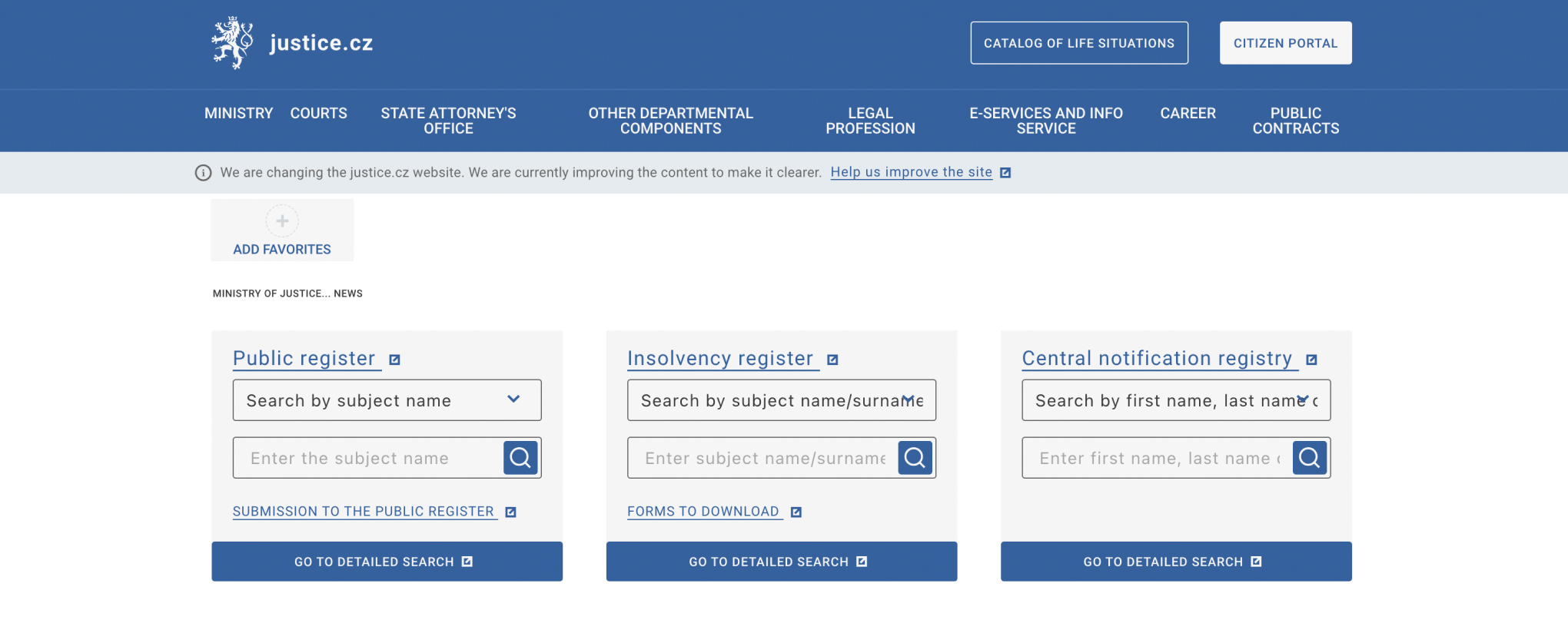Screen dimensions: 1568x620
Task: Click external icon next to Forms to Download
Action: click(796, 512)
